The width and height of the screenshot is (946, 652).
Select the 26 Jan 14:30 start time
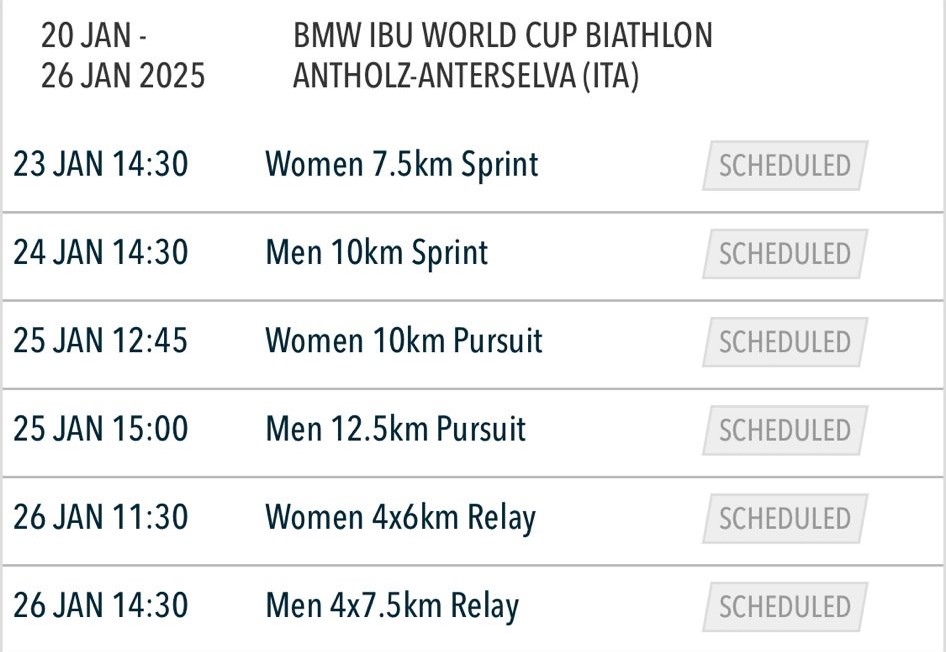pyautogui.click(x=101, y=605)
